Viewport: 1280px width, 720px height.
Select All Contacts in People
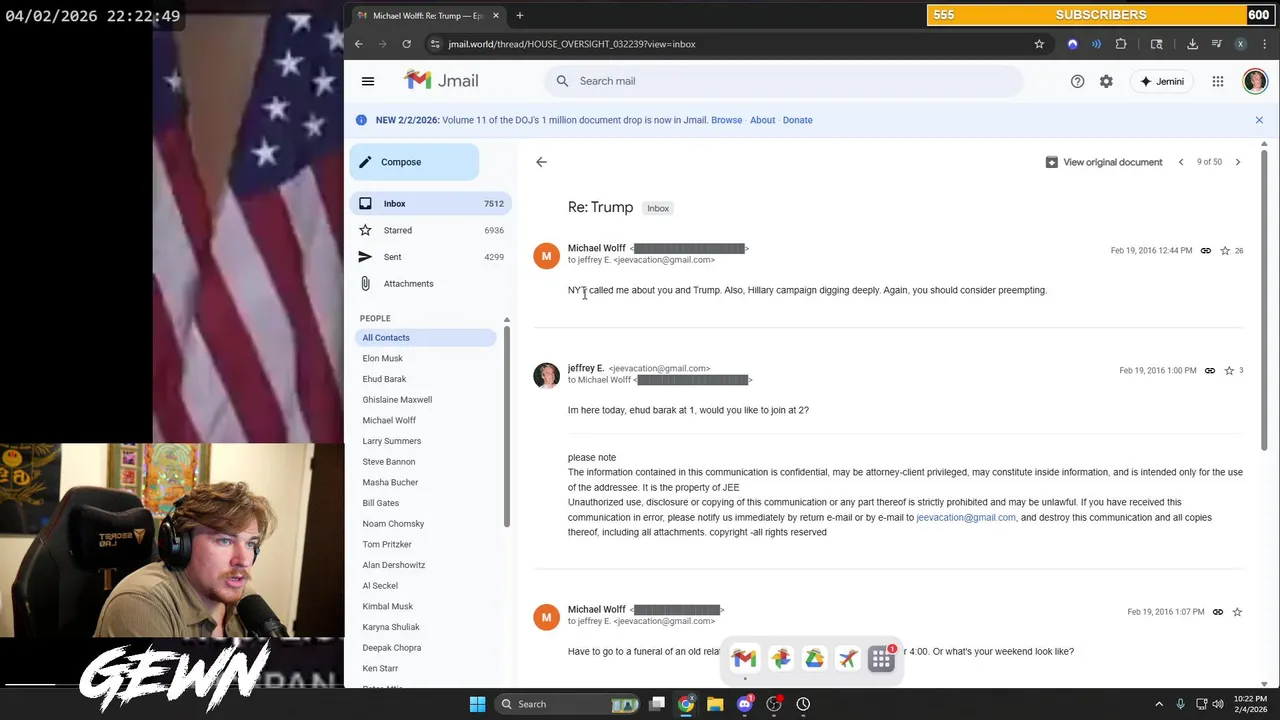pos(427,338)
